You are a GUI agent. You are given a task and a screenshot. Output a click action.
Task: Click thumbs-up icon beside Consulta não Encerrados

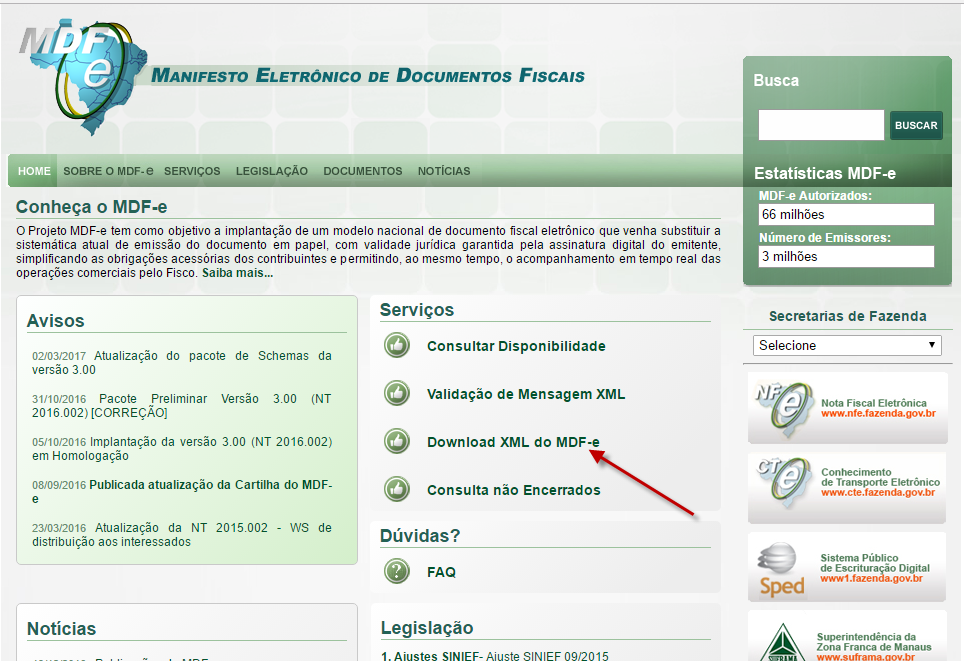tap(397, 489)
